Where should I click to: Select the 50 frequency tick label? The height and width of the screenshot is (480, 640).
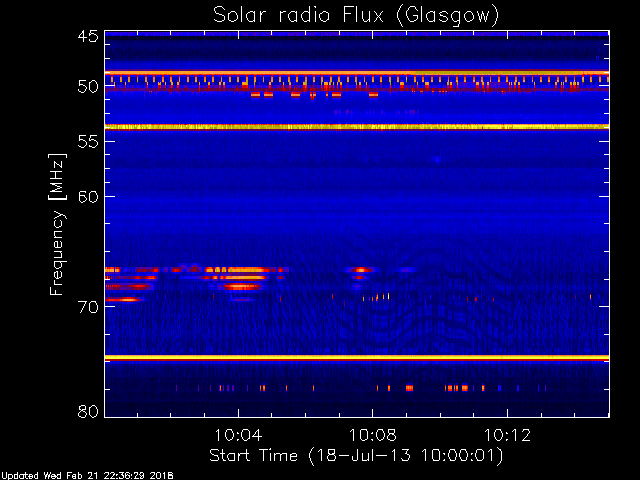coord(88,87)
